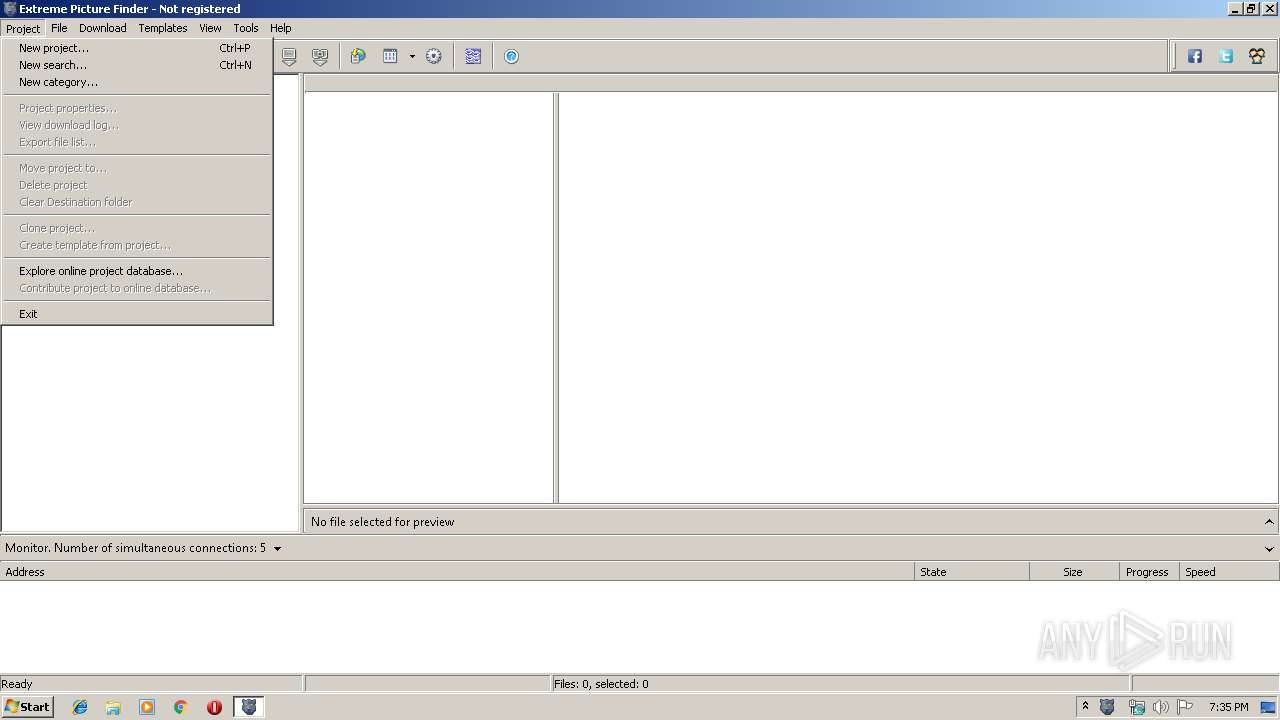Sort by Progress column header
1280x720 pixels.
(x=1149, y=572)
